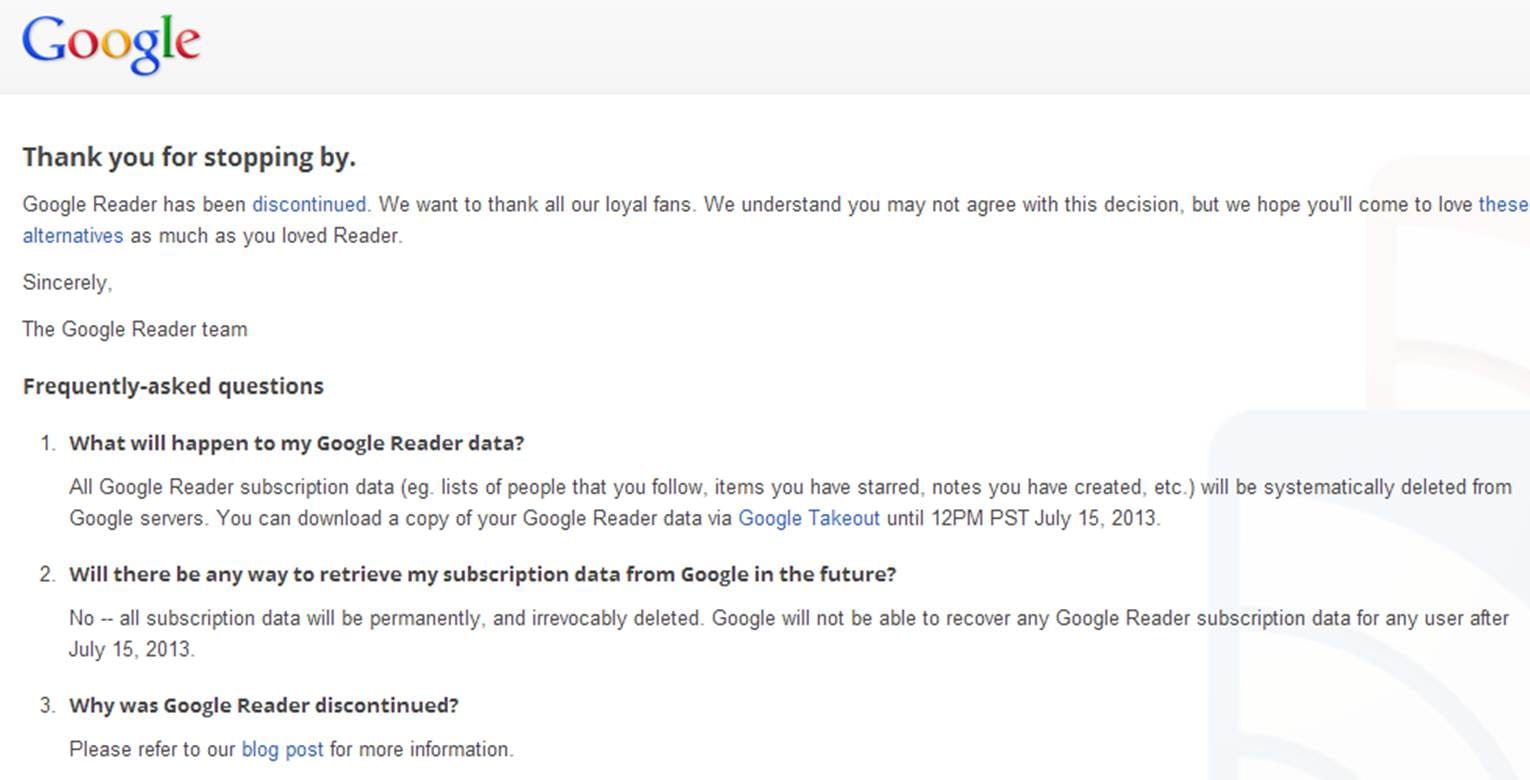Click the Google logo
This screenshot has width=1530, height=780.
111,44
